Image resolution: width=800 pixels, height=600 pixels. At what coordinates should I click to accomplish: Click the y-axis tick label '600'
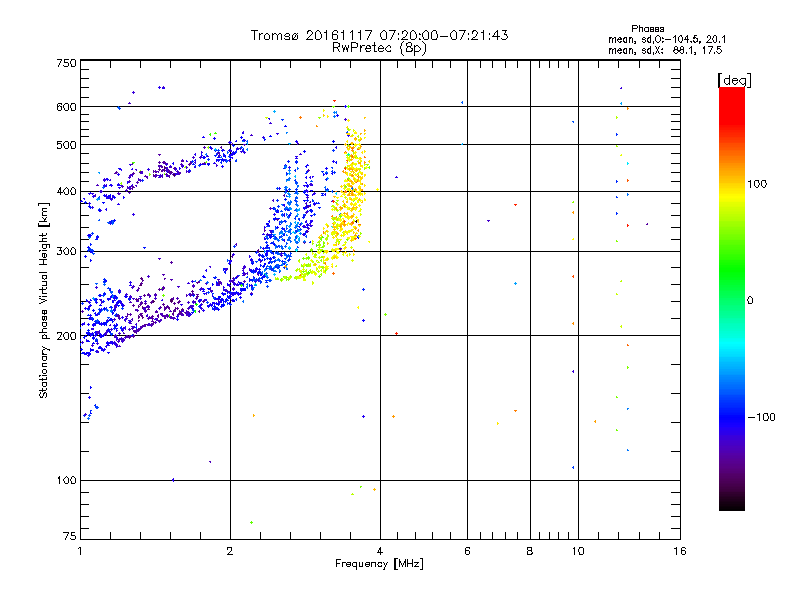click(66, 107)
